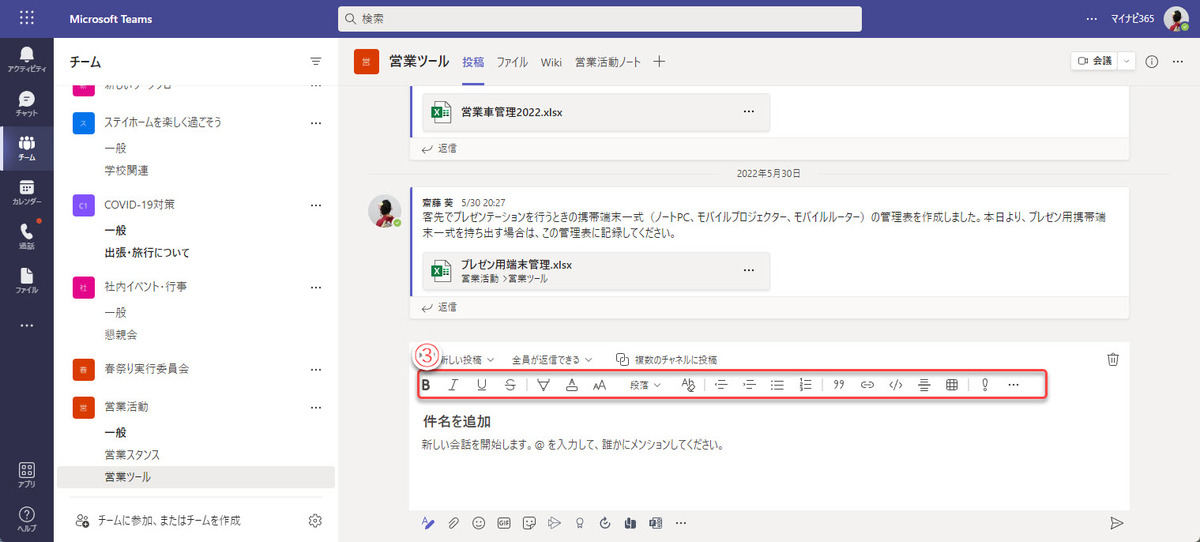Open the Help icon in left rail
The image size is (1200, 542).
point(26,517)
